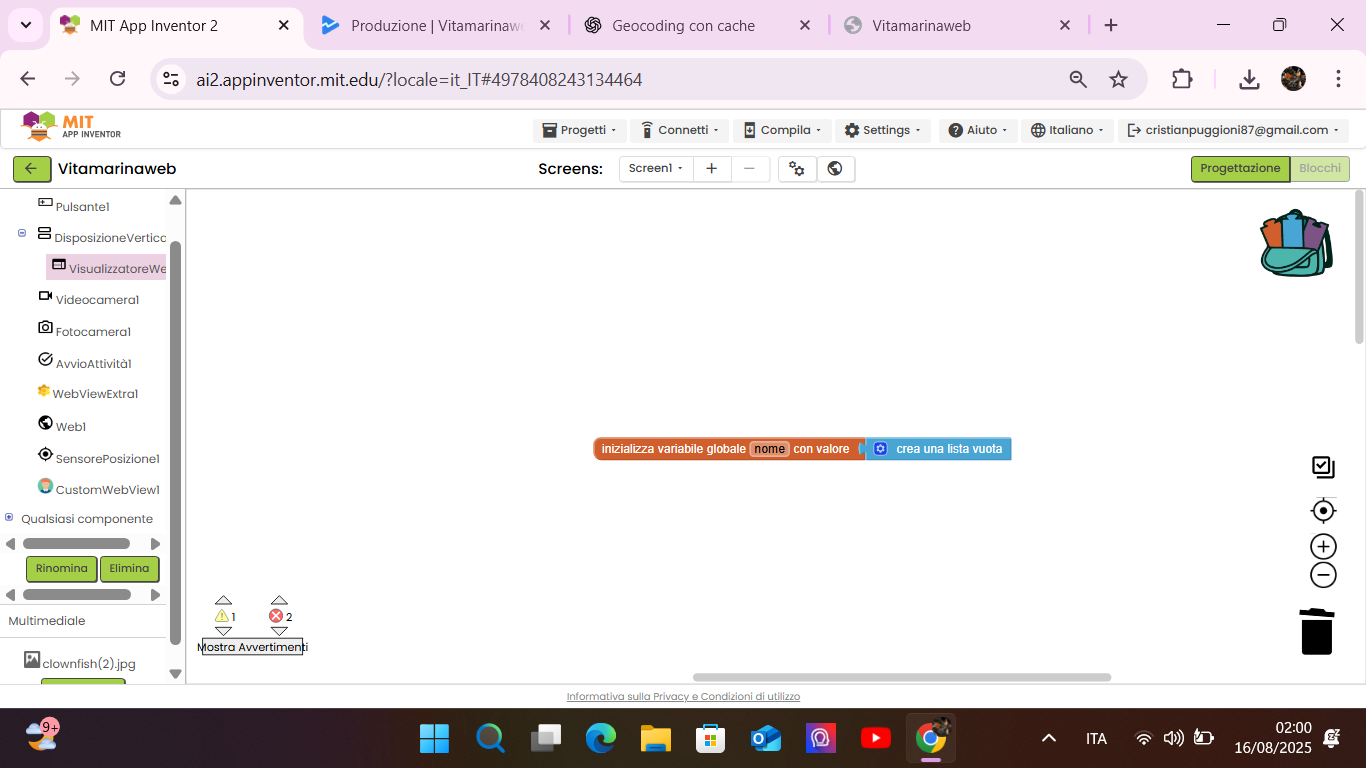The image size is (1366, 768).
Task: Click the globe icon beside the gears icon
Action: pos(835,169)
